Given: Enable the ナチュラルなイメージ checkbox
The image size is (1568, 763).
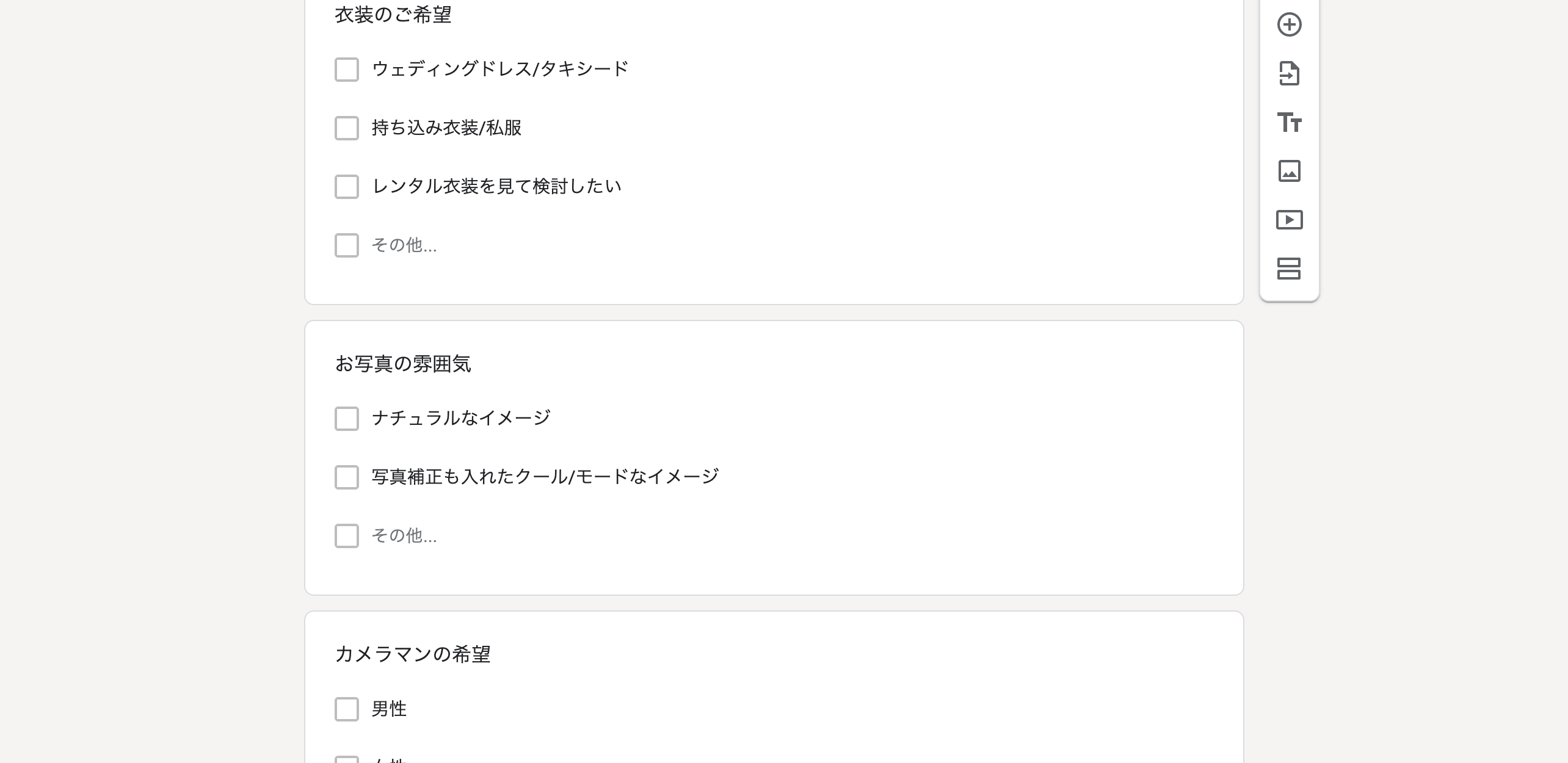Looking at the screenshot, I should tap(347, 419).
